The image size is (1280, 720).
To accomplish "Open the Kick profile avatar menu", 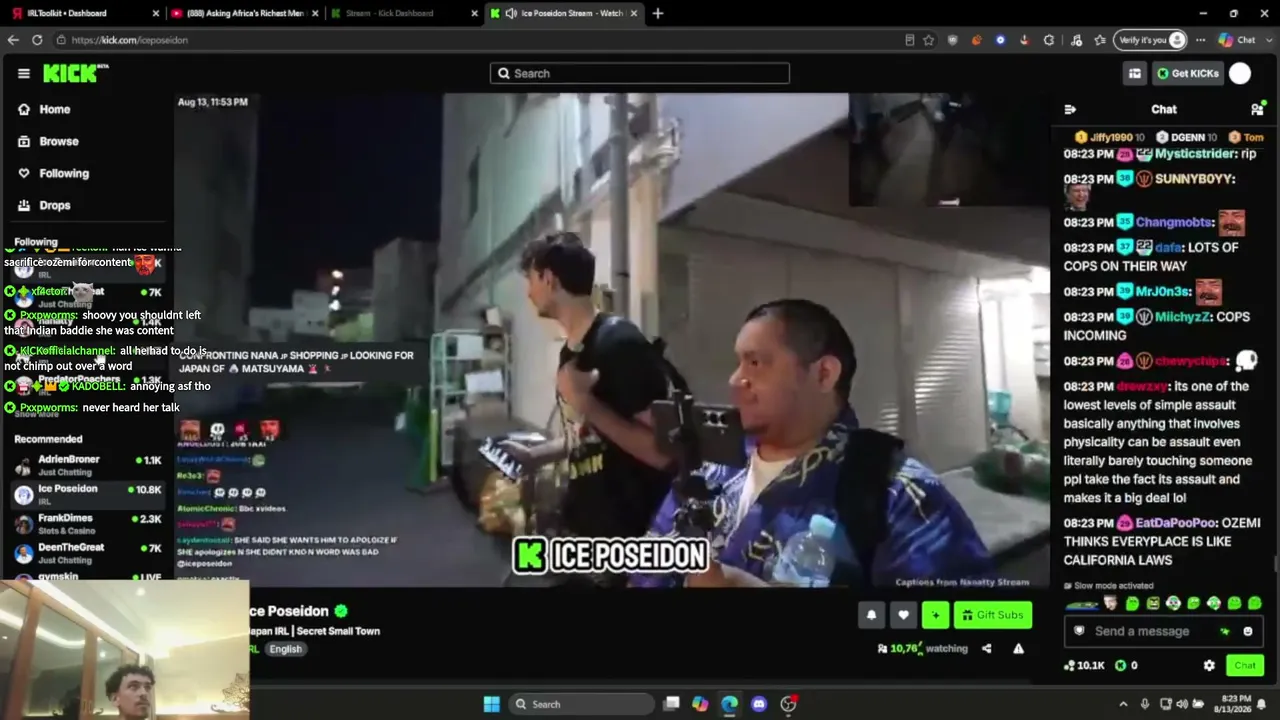I will coord(1240,73).
